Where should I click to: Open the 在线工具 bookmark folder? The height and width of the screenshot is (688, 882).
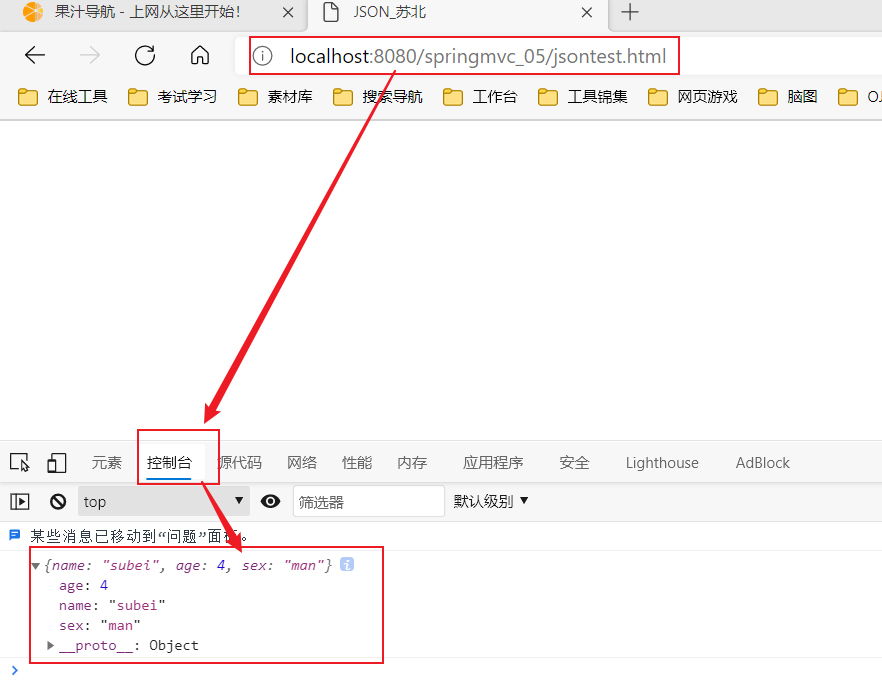[x=64, y=97]
